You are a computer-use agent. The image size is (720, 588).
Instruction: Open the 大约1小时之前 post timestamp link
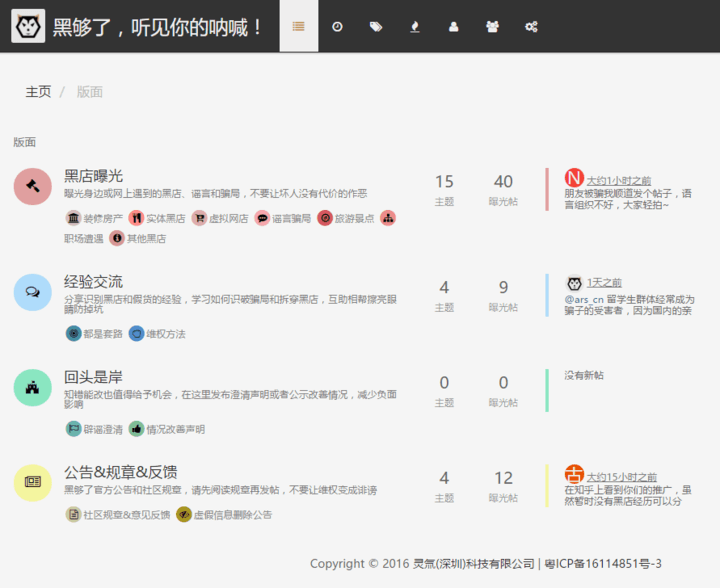pos(619,181)
